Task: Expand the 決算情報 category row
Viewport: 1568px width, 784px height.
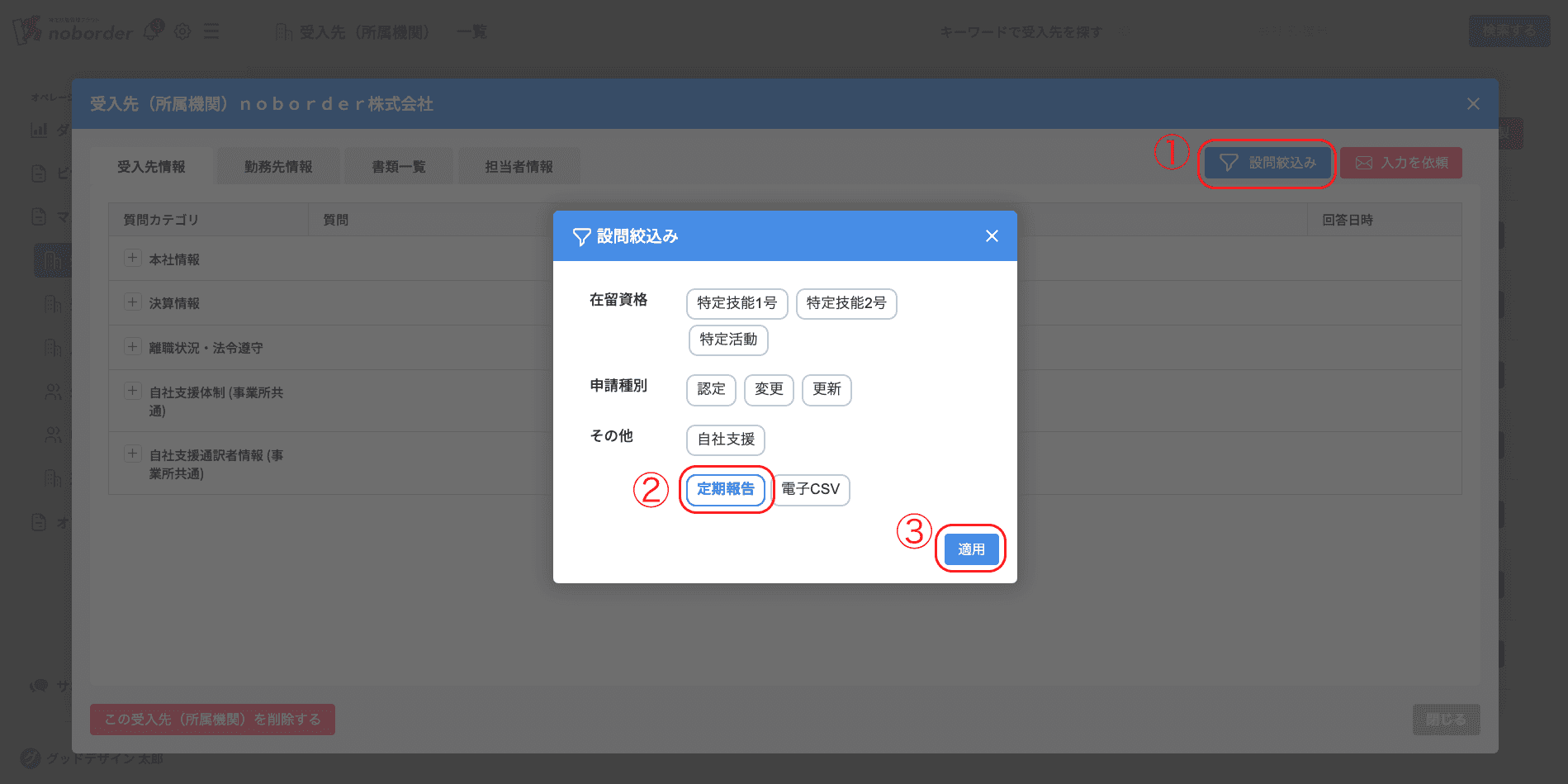Action: click(132, 302)
